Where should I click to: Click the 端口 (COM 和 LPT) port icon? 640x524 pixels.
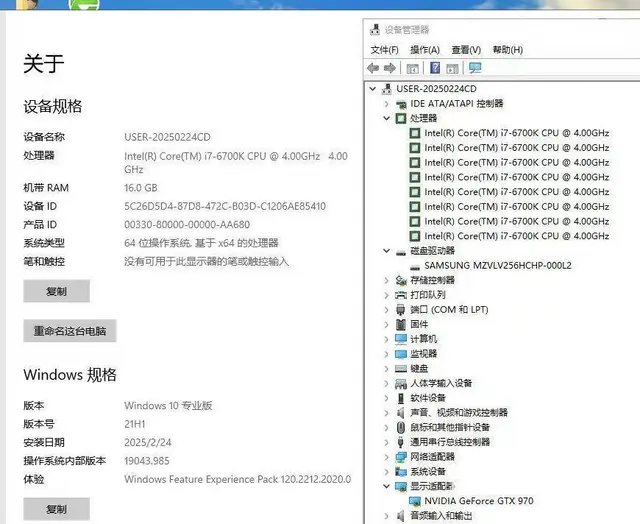click(x=401, y=310)
